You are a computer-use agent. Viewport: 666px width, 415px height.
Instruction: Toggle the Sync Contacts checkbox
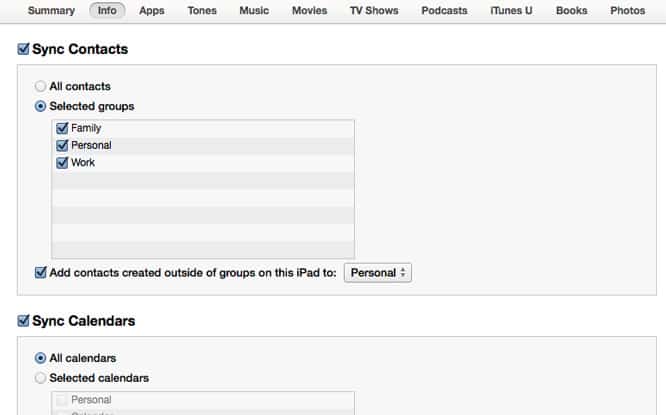coord(24,49)
